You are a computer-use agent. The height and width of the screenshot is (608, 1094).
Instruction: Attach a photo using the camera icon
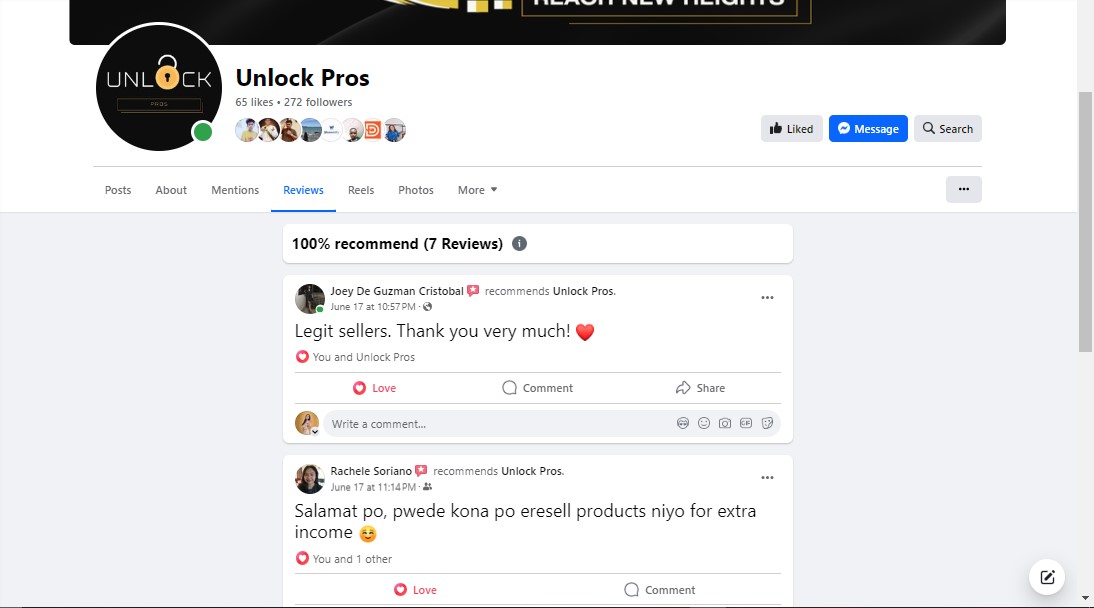(725, 423)
